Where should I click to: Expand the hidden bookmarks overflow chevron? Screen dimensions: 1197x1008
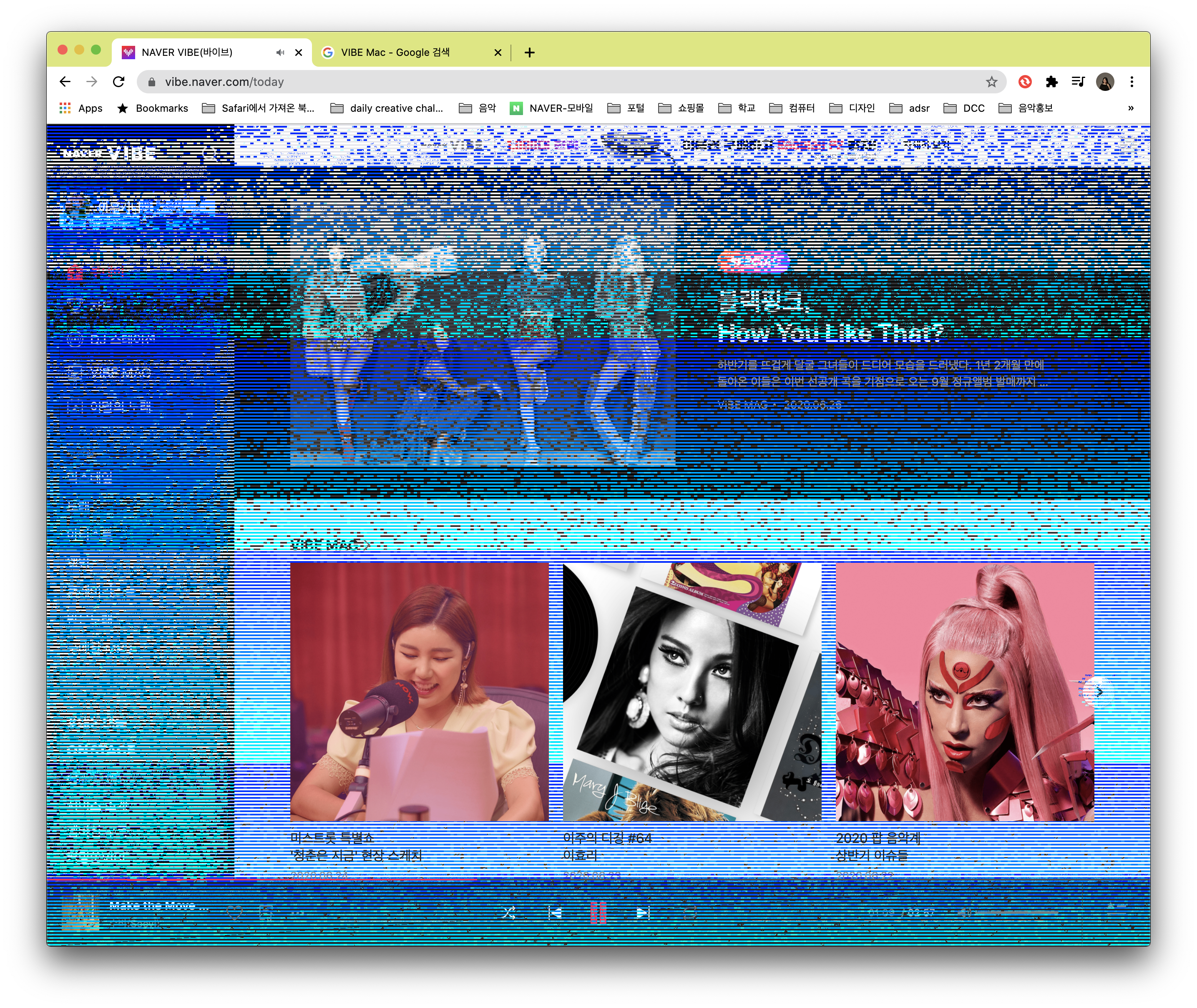(x=1130, y=108)
